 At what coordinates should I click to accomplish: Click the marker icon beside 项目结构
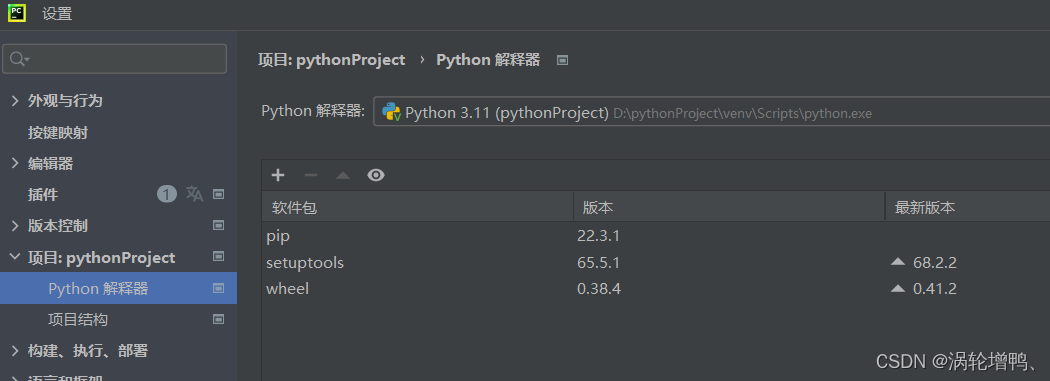coord(218,319)
